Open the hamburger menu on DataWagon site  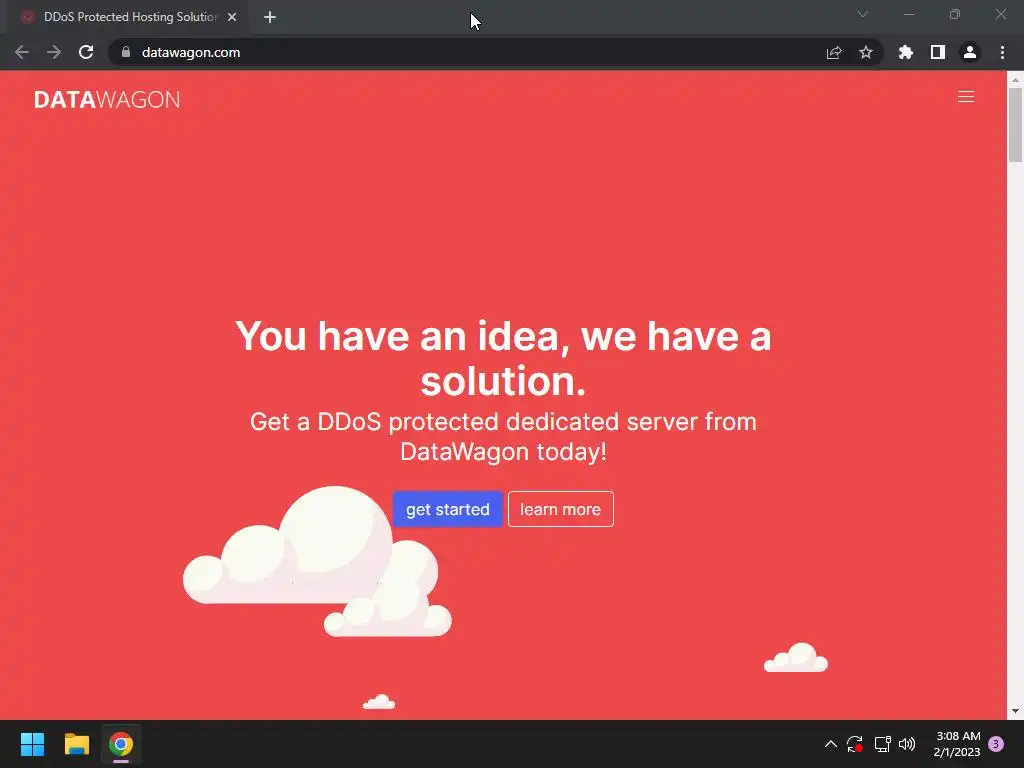965,97
